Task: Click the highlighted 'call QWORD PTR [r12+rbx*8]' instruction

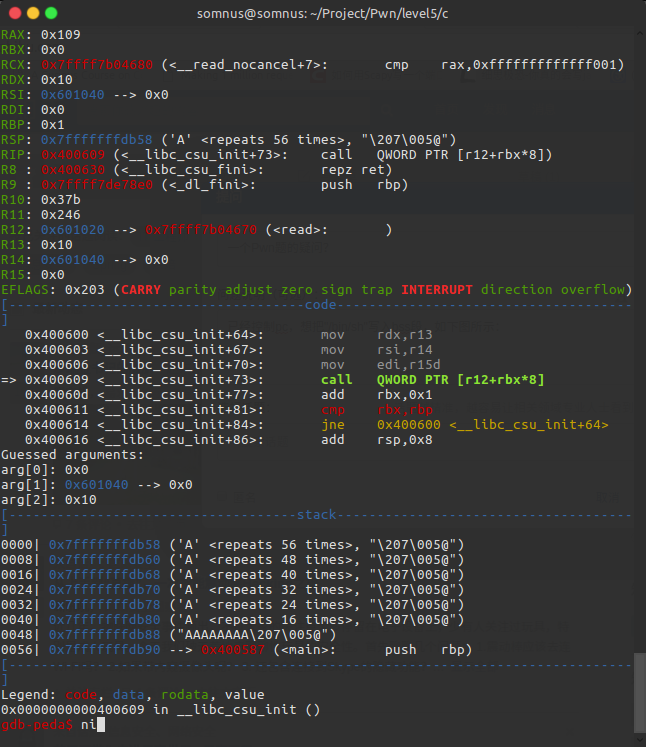Action: (x=432, y=380)
